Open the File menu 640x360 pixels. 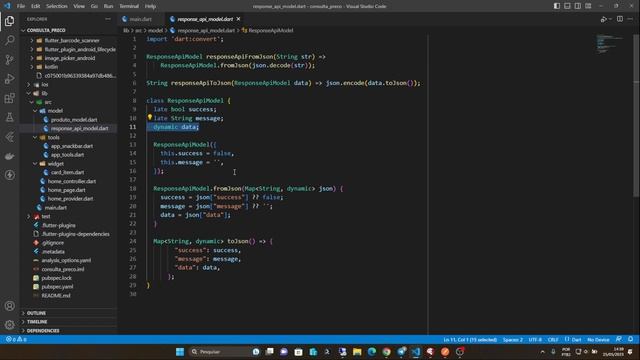coord(21,6)
